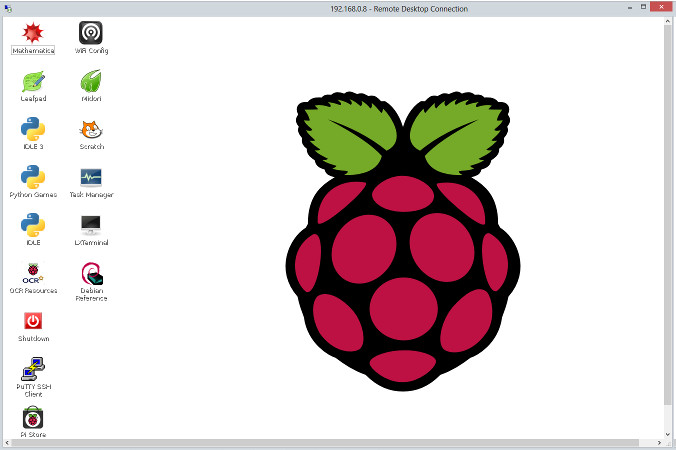Launch the Pi Store icon
676x450 pixels.
point(33,418)
